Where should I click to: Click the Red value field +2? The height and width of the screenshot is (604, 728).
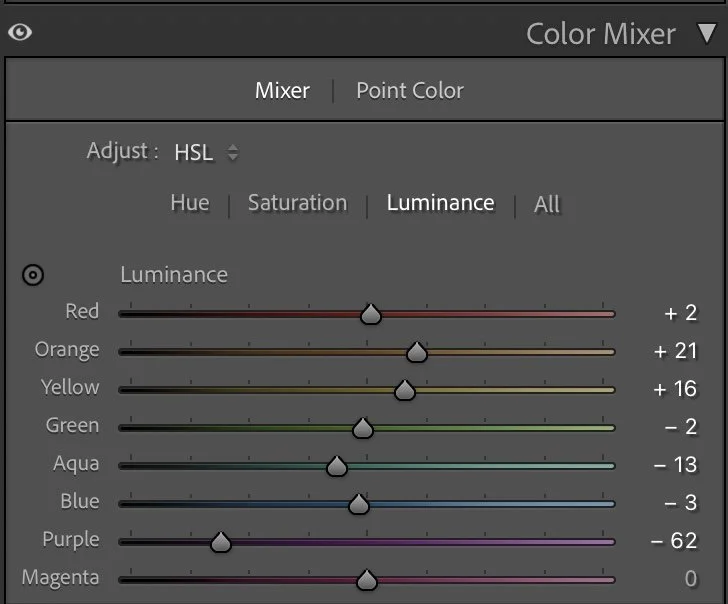(x=681, y=313)
